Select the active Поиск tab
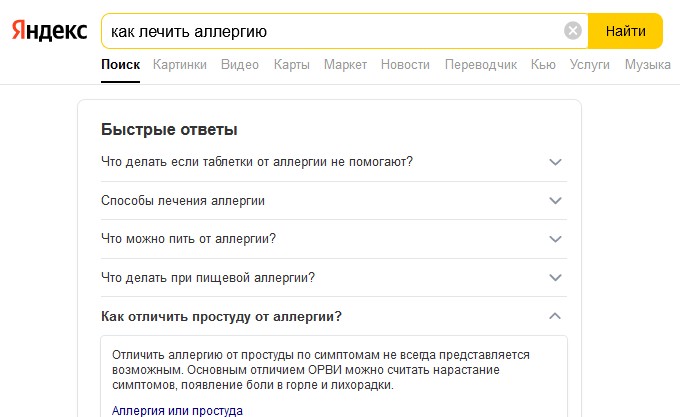The width and height of the screenshot is (680, 417). click(121, 65)
